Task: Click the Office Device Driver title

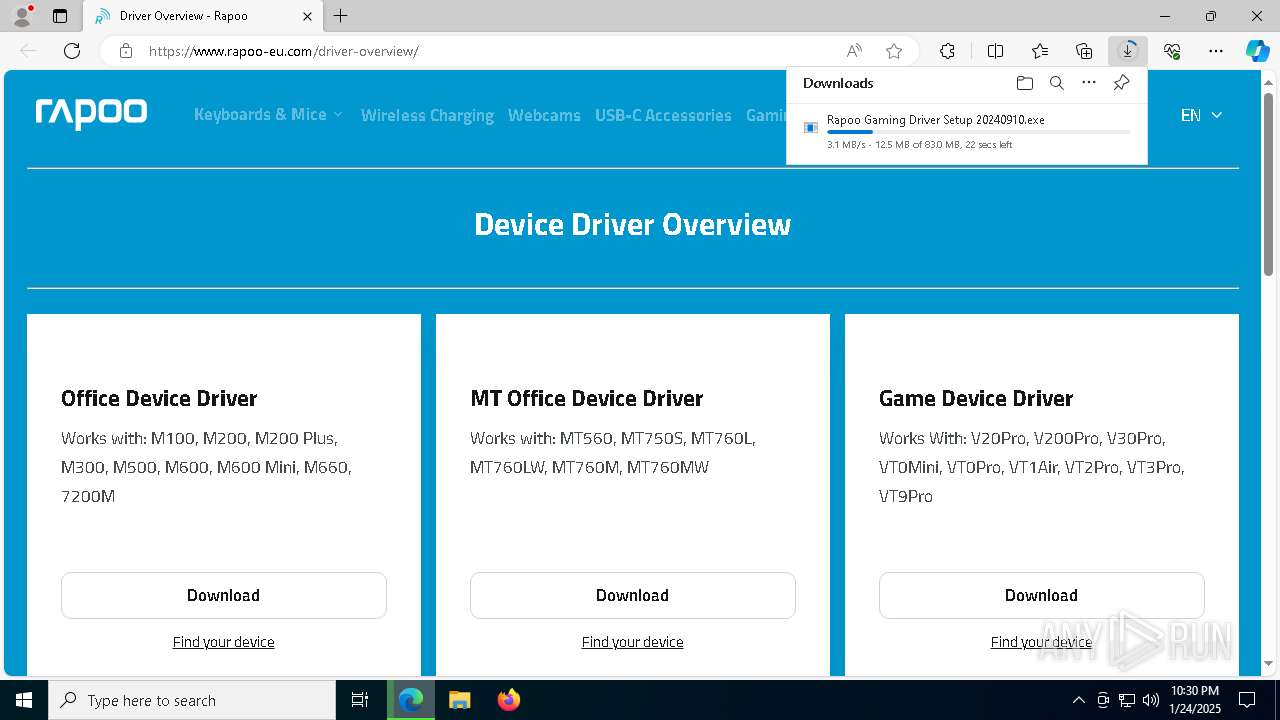Action: [x=159, y=398]
